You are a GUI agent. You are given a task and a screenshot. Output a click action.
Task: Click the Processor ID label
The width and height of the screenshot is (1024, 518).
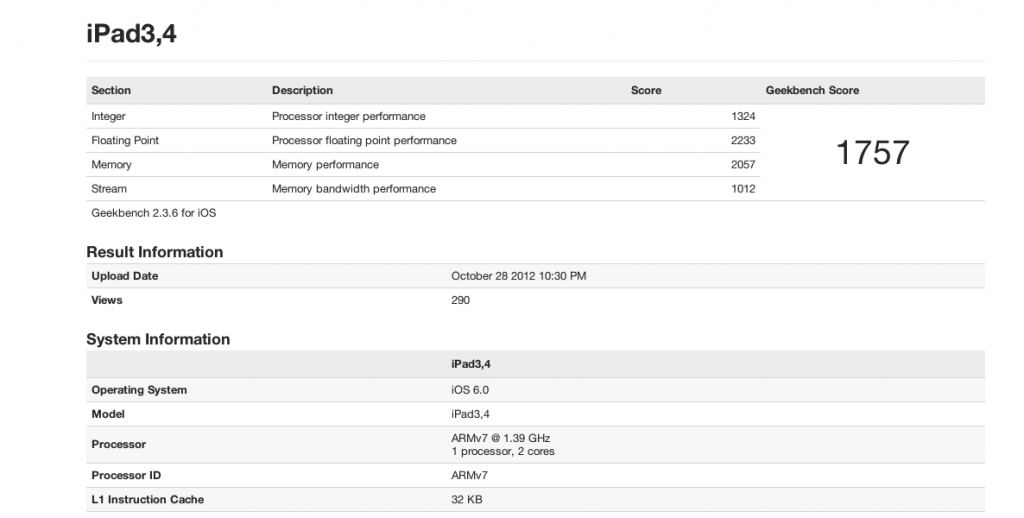pos(126,476)
